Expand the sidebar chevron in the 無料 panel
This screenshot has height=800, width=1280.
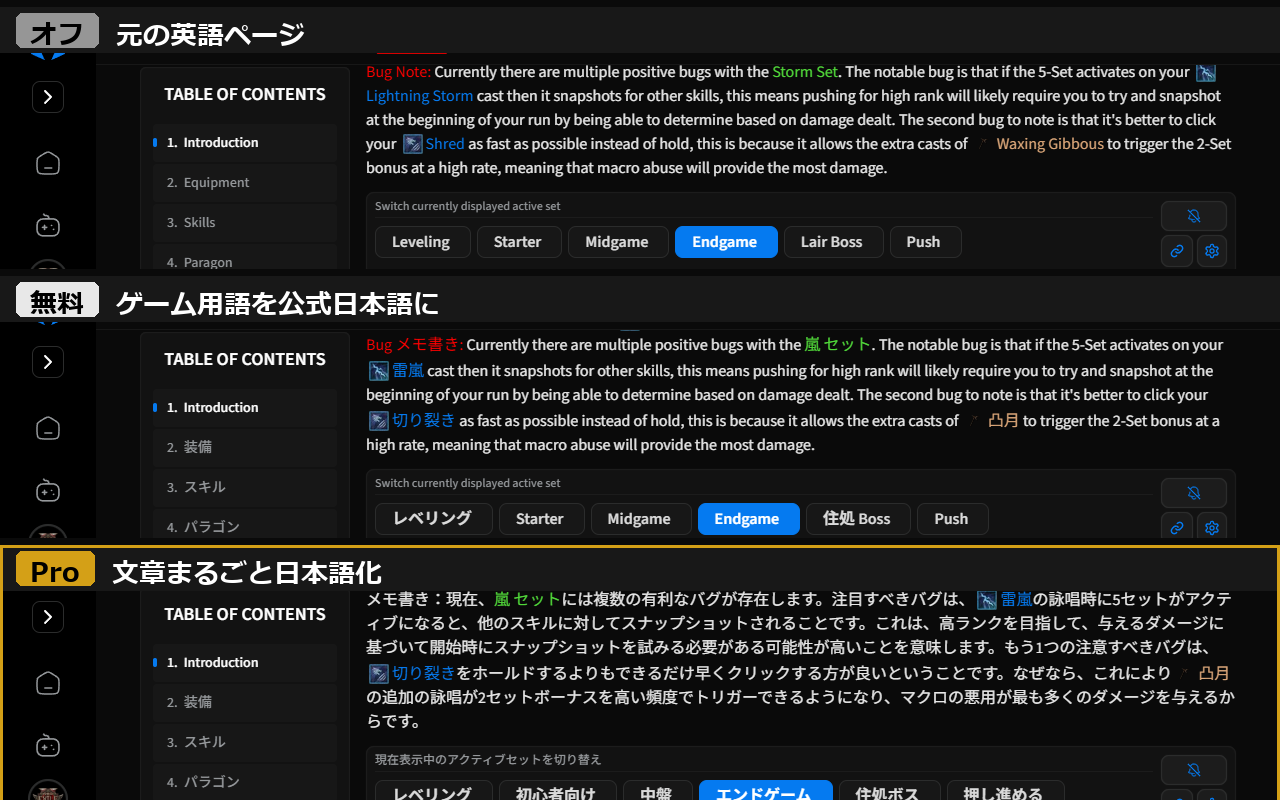point(48,362)
